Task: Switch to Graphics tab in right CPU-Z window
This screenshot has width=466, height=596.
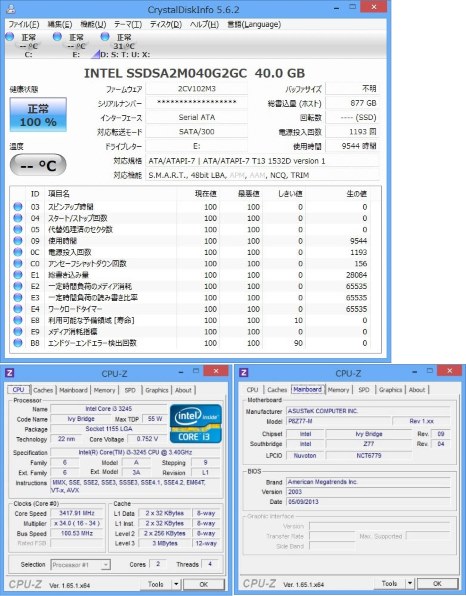Action: (x=390, y=390)
